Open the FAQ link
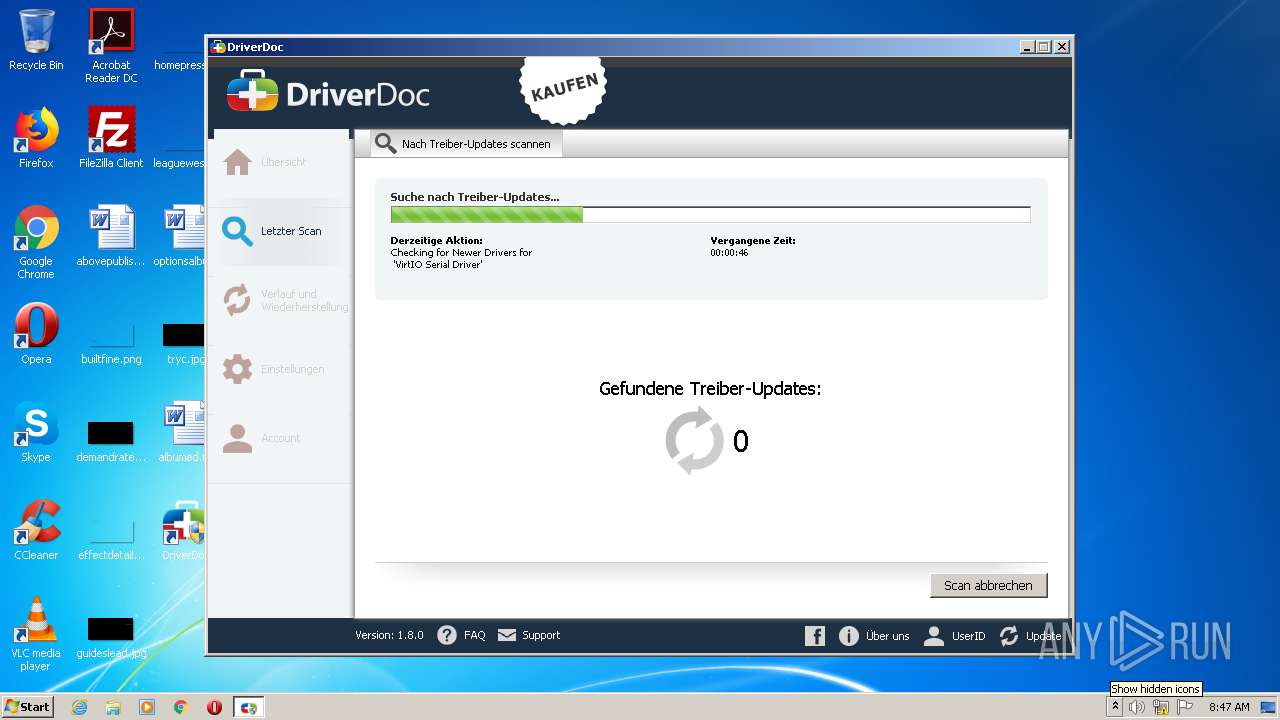 pyautogui.click(x=474, y=635)
